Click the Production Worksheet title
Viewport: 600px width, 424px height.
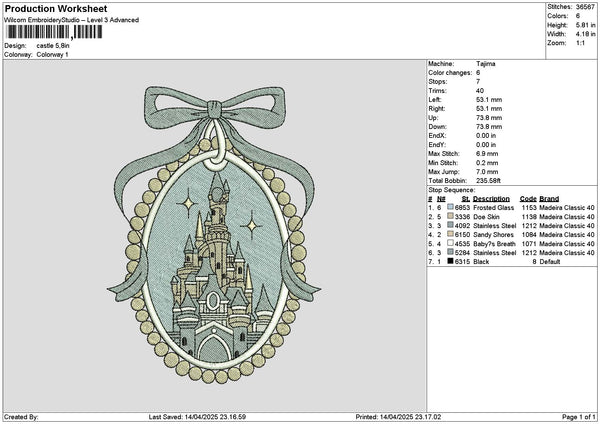coord(55,7)
